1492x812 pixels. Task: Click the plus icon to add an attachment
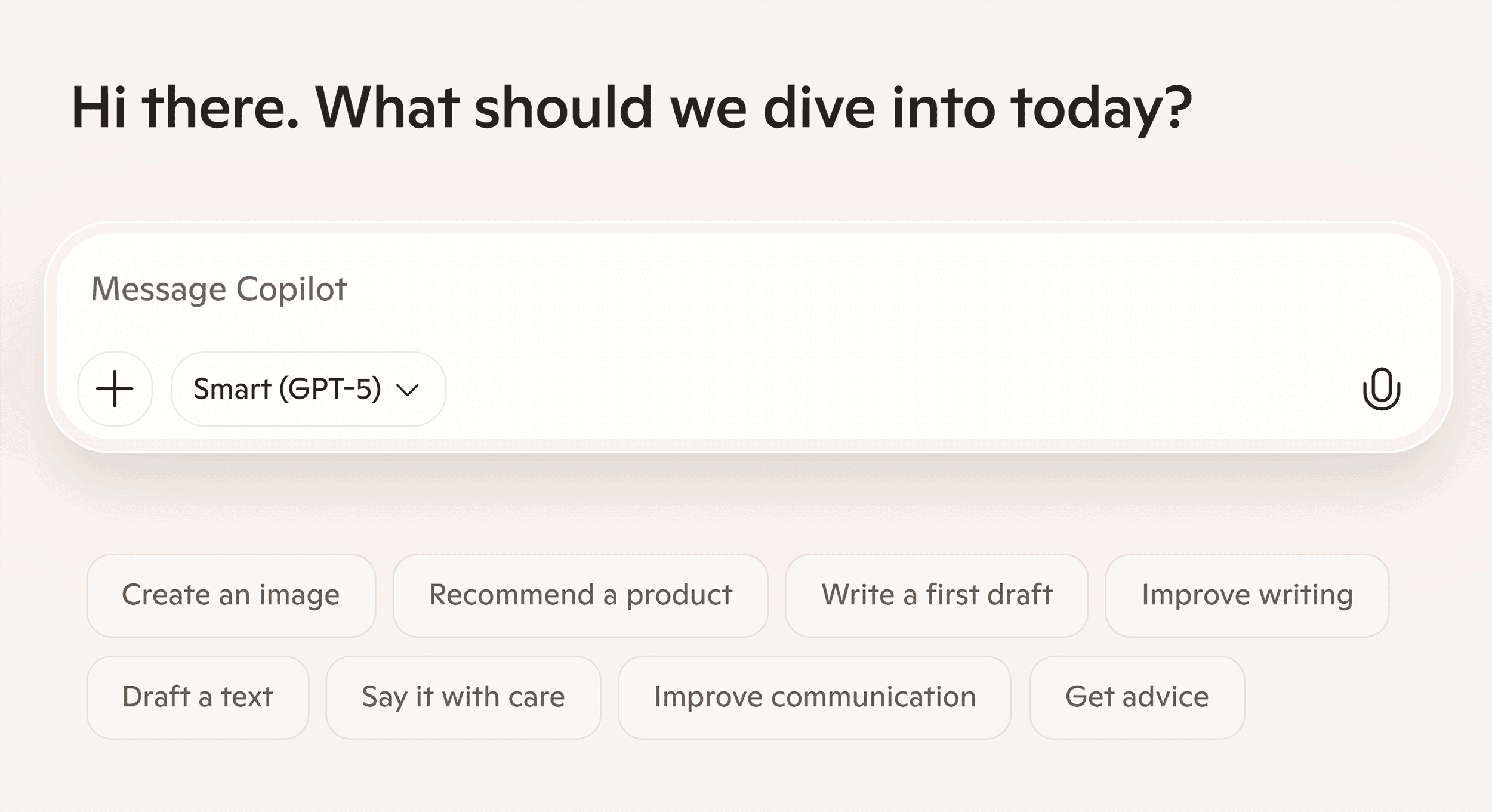[115, 388]
